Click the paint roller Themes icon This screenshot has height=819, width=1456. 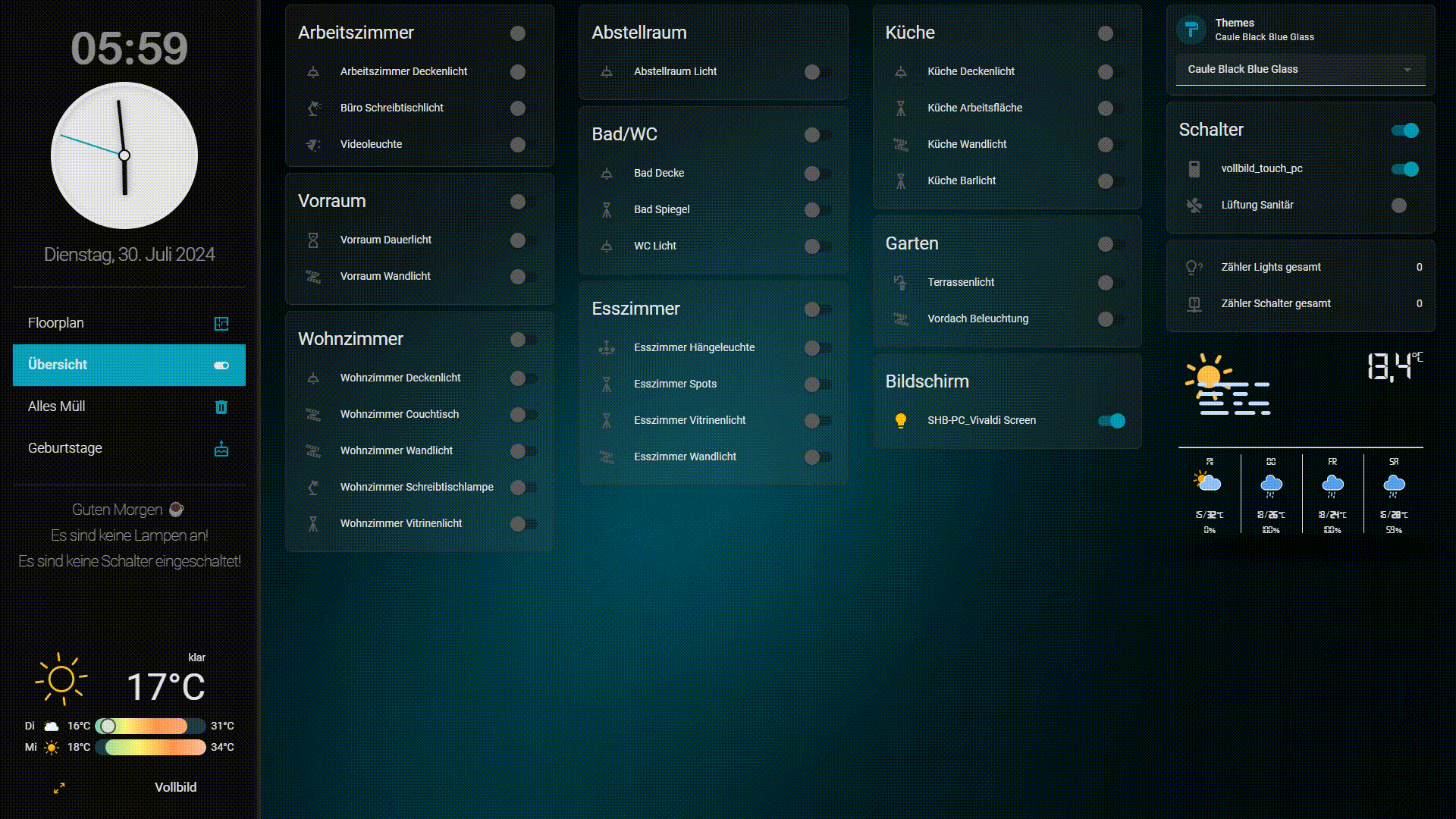pyautogui.click(x=1191, y=30)
